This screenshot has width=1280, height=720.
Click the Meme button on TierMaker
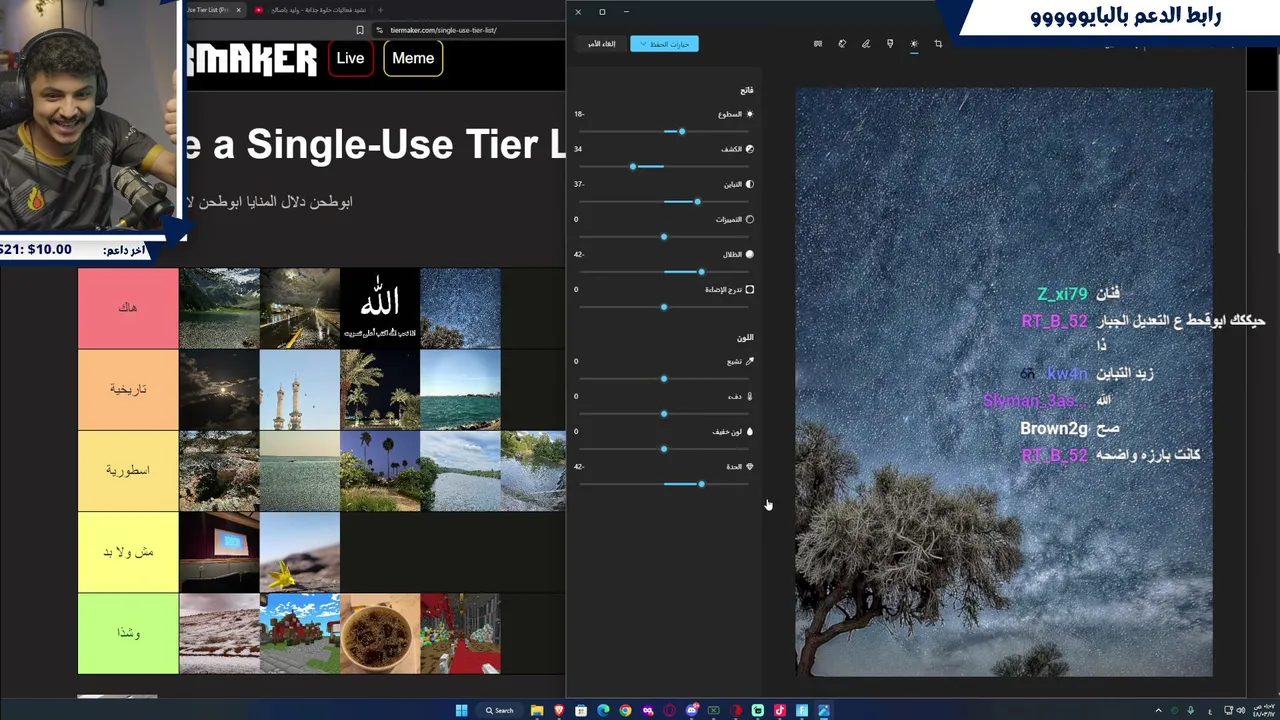coord(413,58)
